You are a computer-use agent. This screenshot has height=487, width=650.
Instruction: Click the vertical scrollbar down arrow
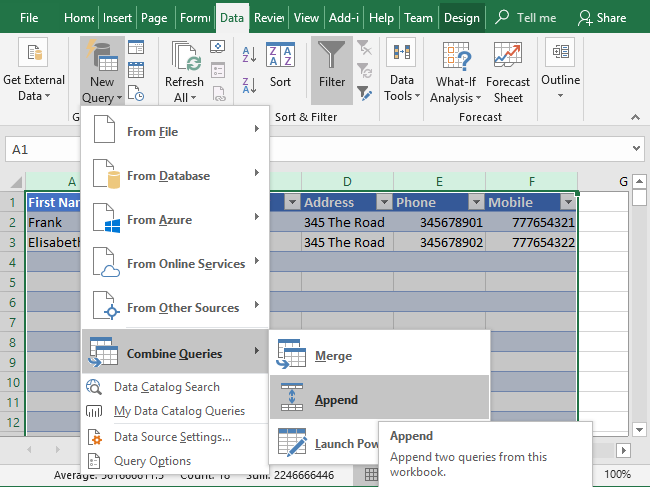[639, 430]
